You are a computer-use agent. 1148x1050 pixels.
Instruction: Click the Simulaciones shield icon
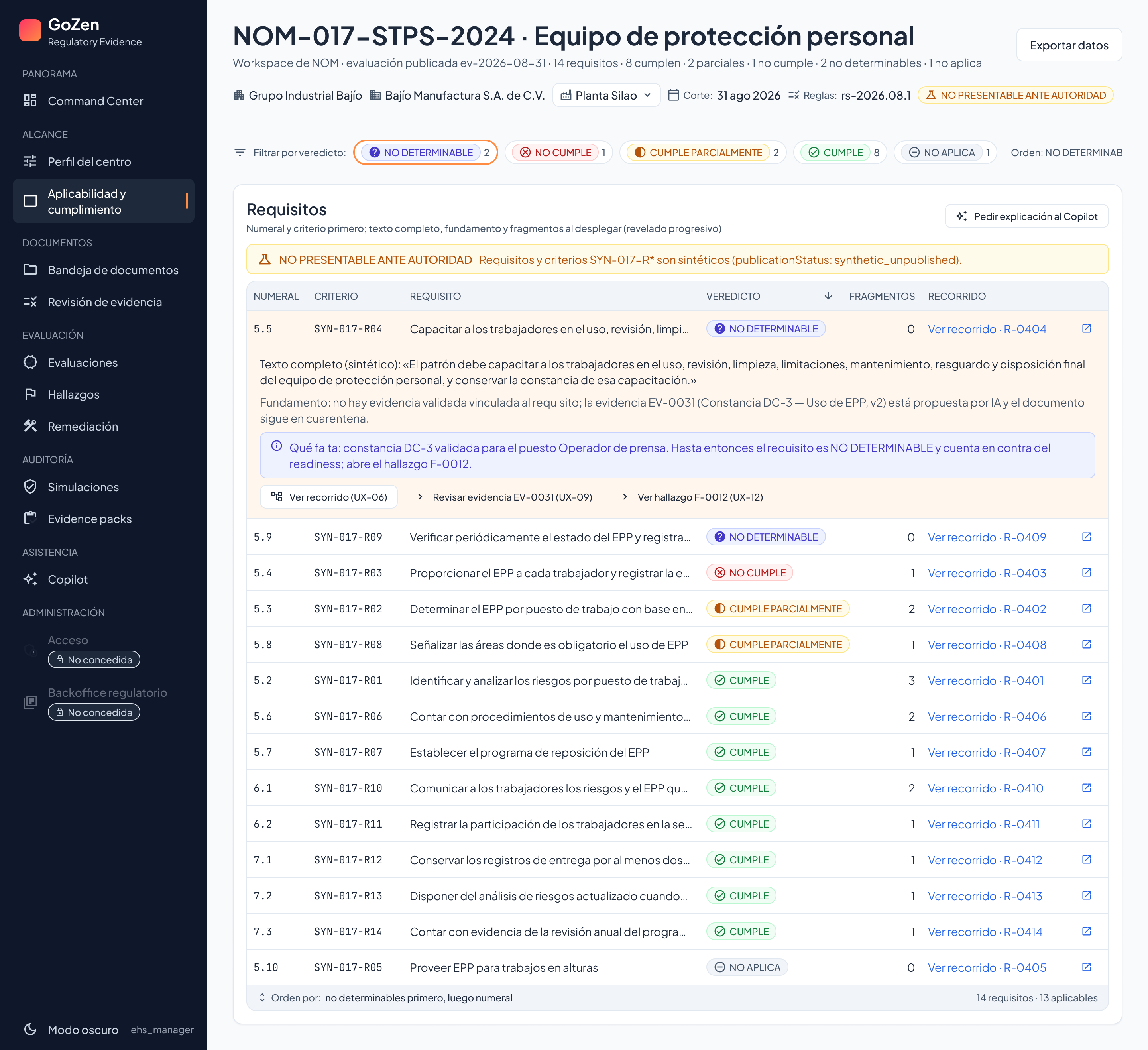30,487
